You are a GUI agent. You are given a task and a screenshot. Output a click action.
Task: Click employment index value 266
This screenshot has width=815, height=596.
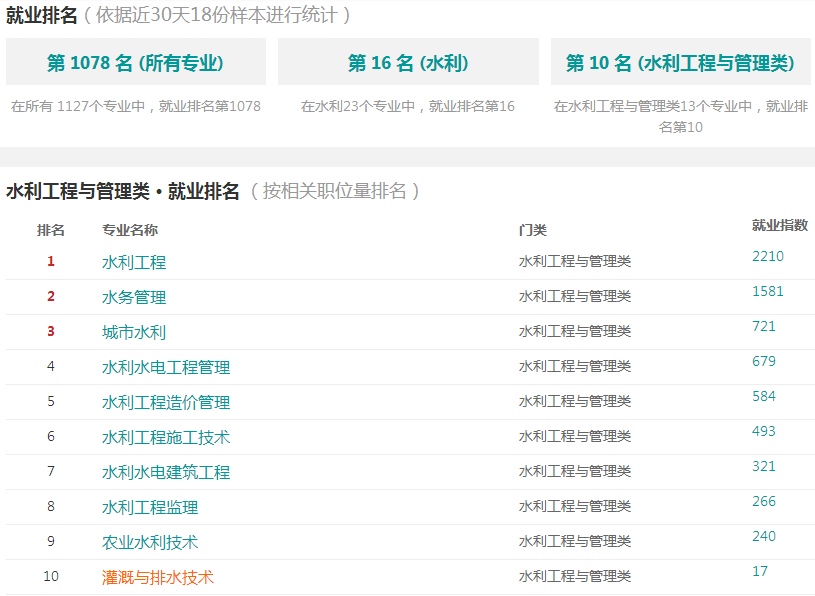(x=764, y=501)
